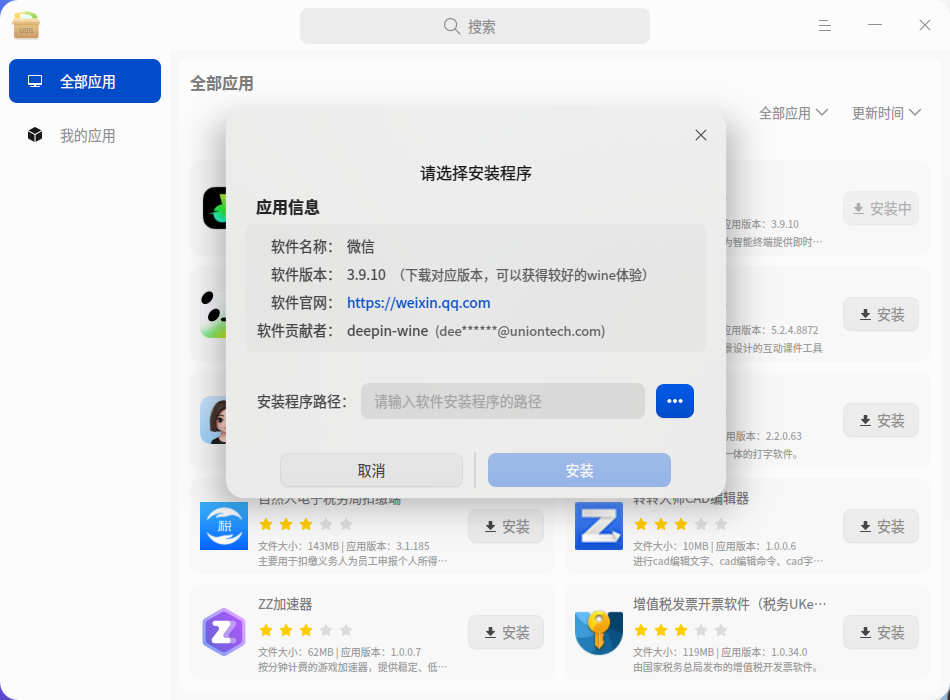Viewport: 950px width, 700px height.
Task: Expand the 更新时间 sort dropdown
Action: pos(886,113)
